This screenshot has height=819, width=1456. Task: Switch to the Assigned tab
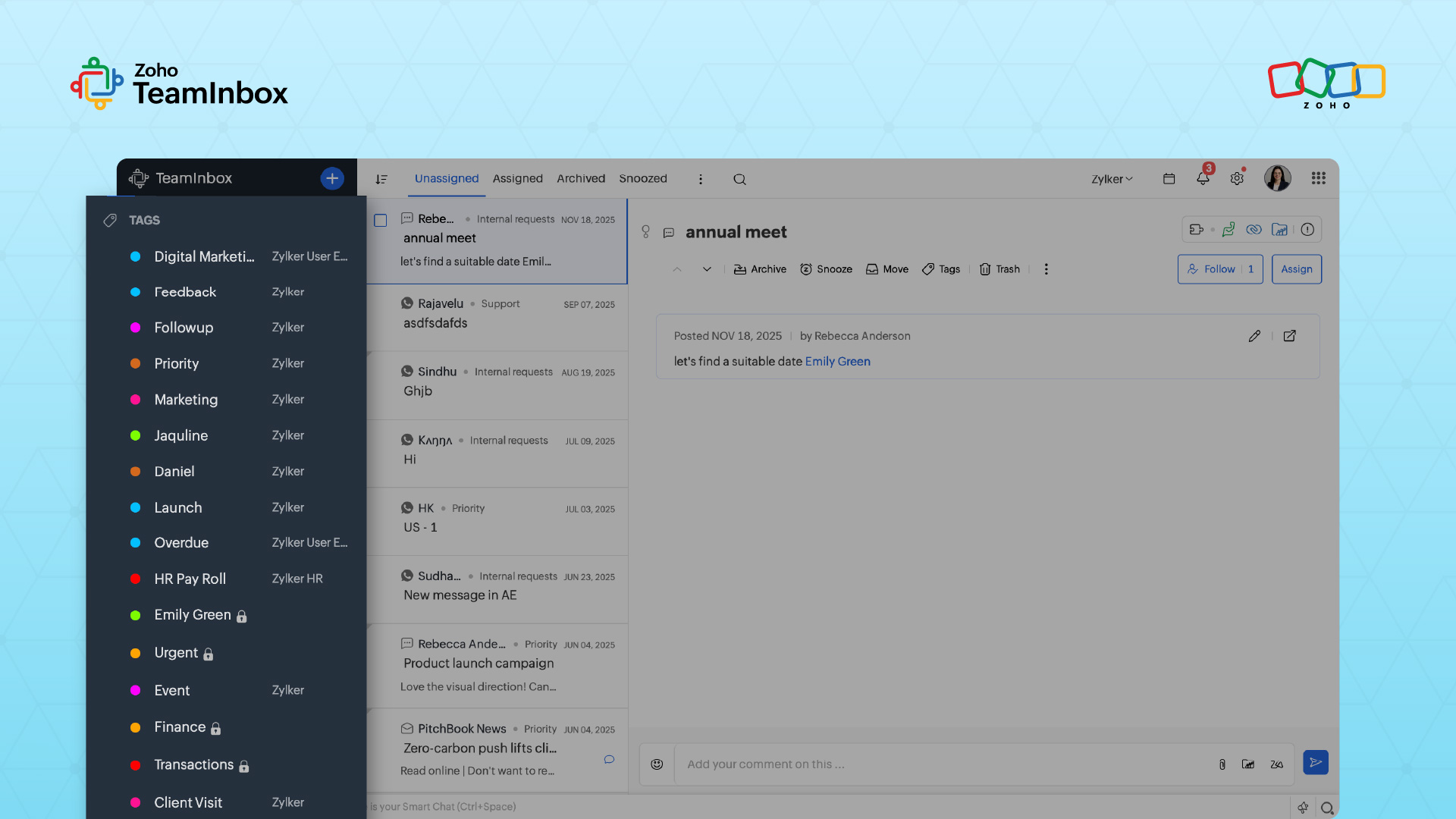pos(517,179)
